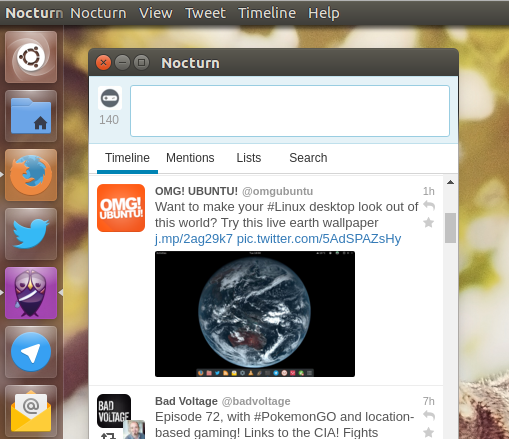Click the timeline scrollbar up arrow
The image size is (509, 439).
[450, 182]
